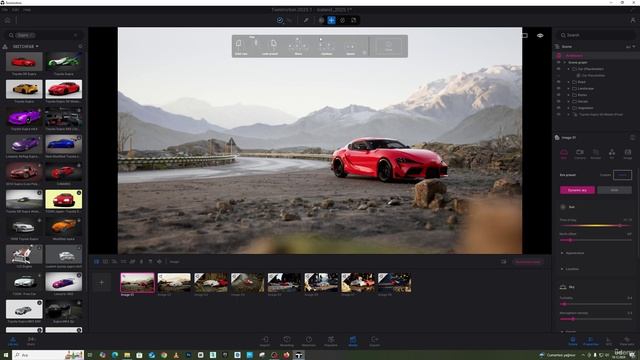This screenshot has height=360, width=640.
Task: Open the All filter dropdown in Scene panel
Action: click(630, 47)
